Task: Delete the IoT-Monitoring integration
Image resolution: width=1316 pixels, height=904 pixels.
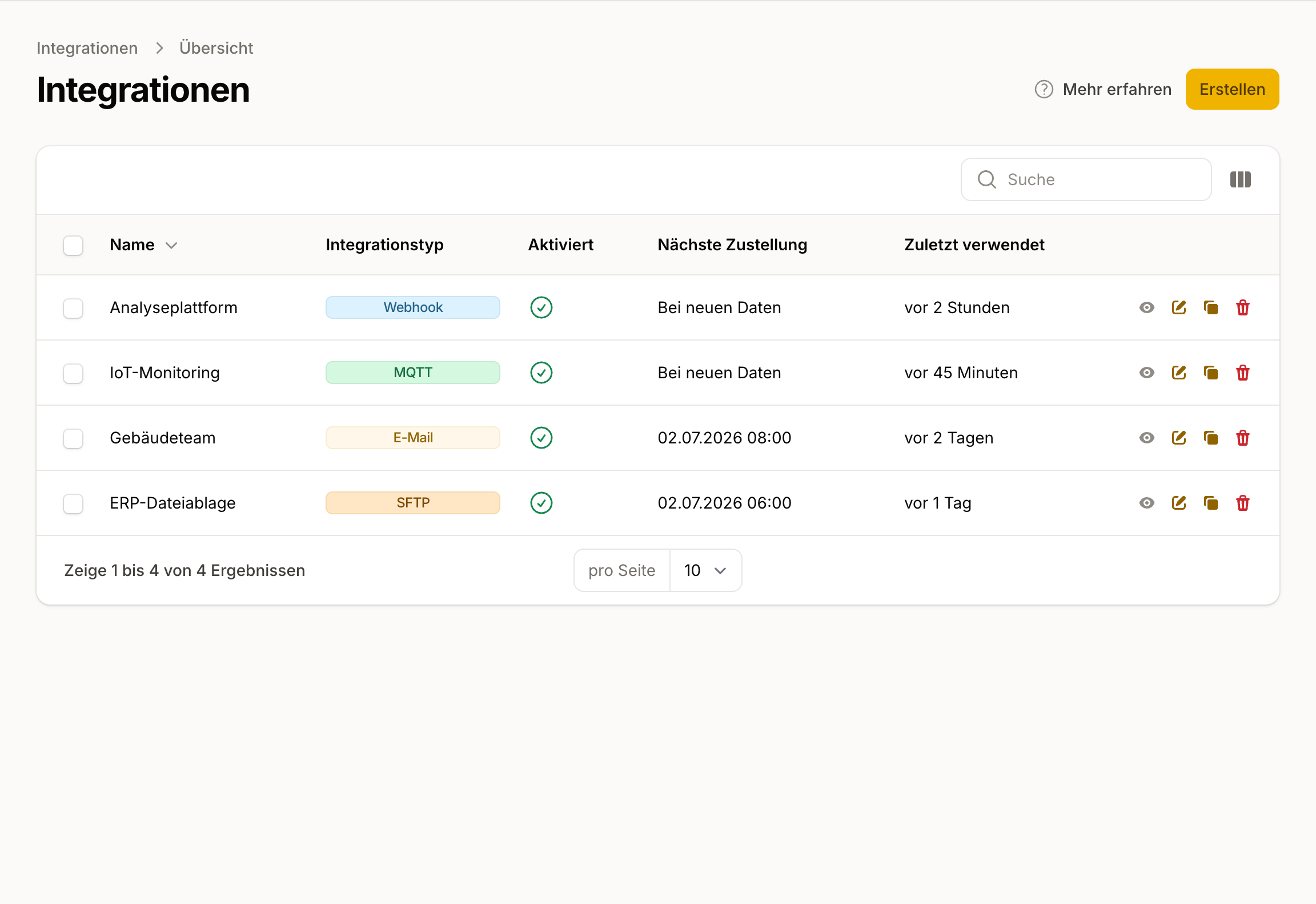Action: pos(1242,373)
